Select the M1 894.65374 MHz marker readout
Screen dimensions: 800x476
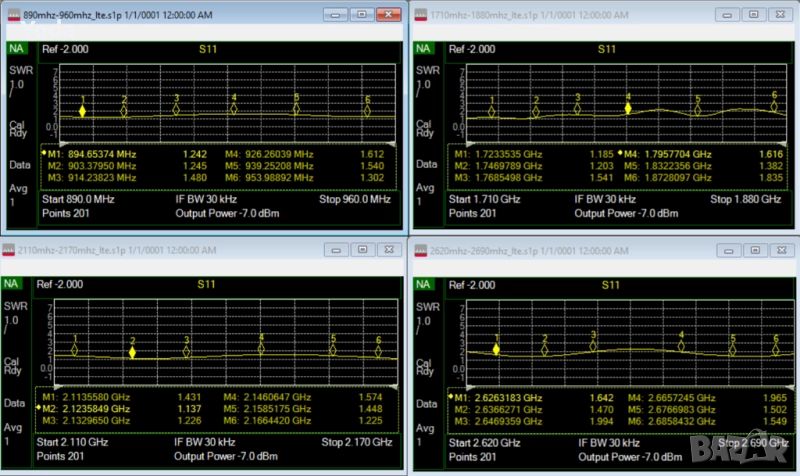click(x=92, y=154)
